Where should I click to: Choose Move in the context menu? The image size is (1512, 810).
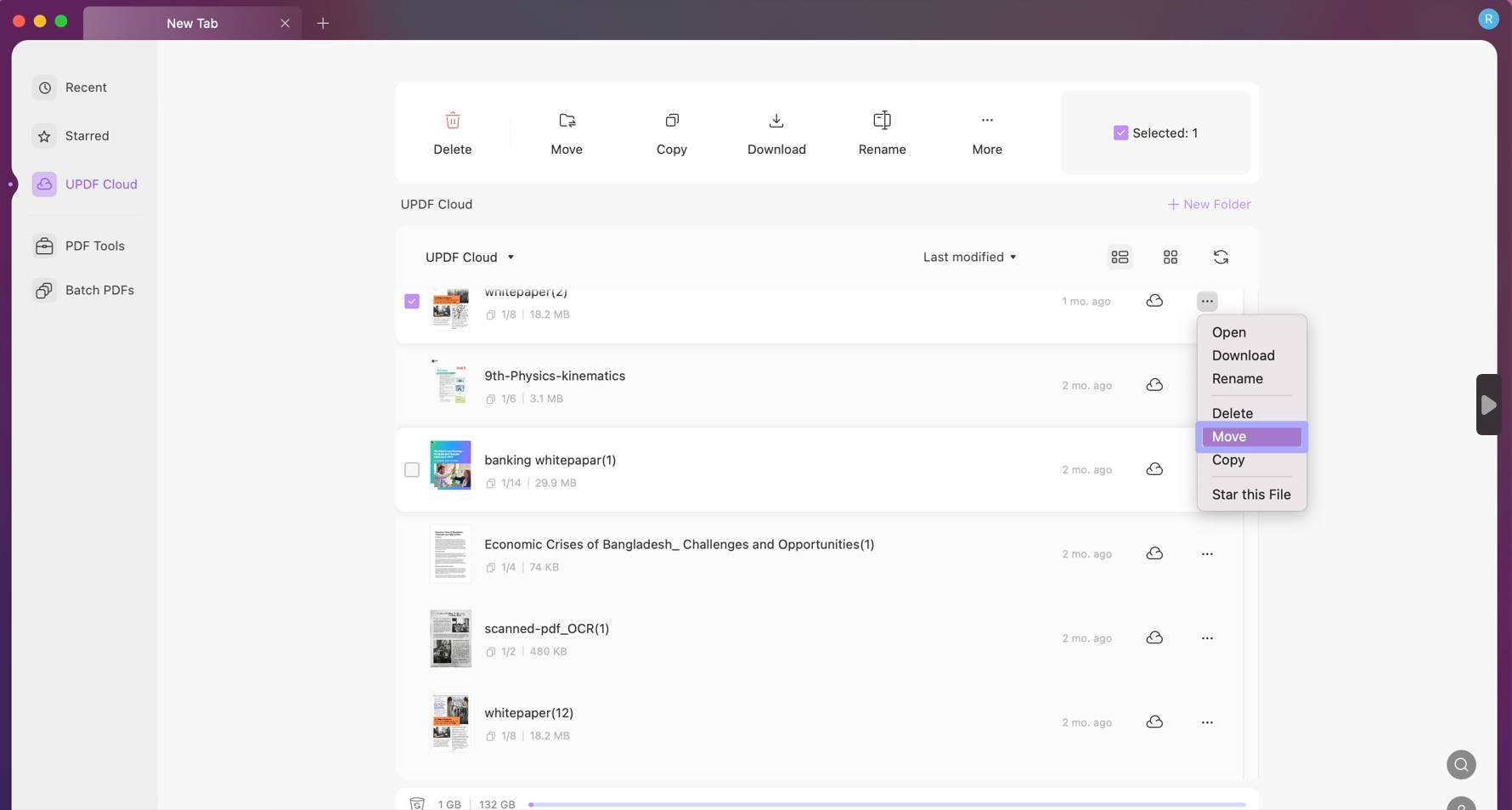1251,437
